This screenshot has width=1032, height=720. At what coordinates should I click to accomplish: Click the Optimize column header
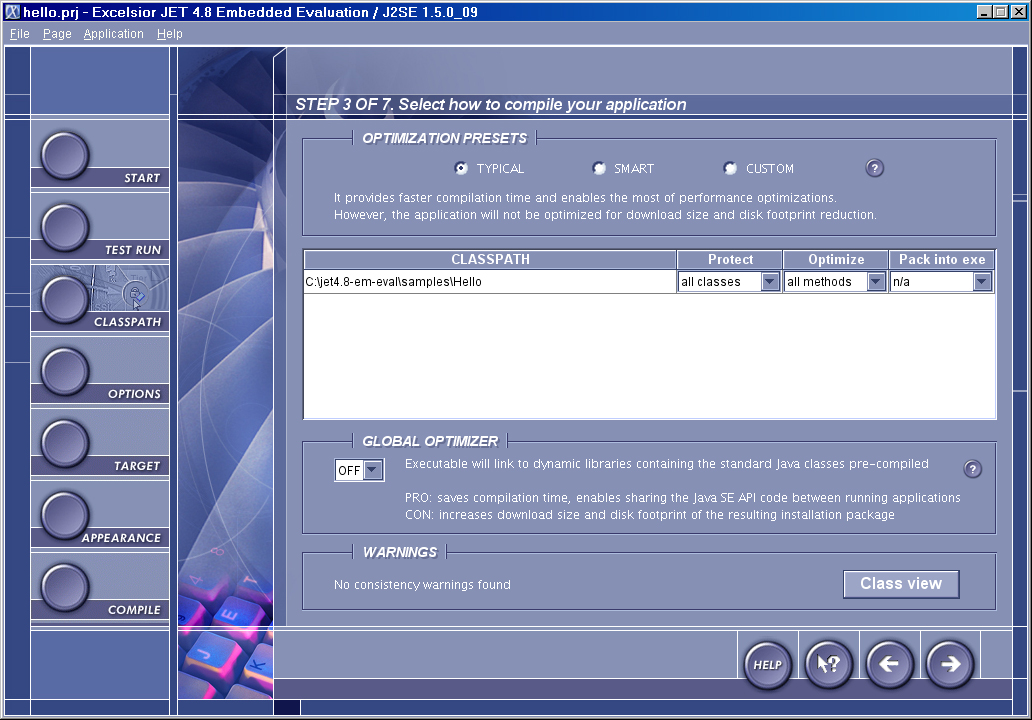836,259
